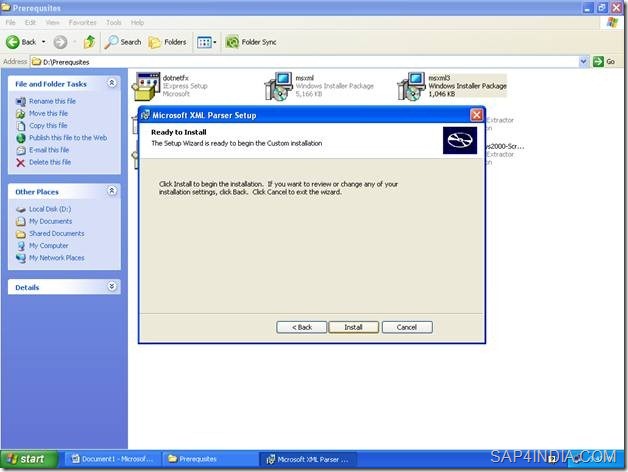
Task: Close the Microsoft XML Parser Setup dialog
Action: point(476,115)
